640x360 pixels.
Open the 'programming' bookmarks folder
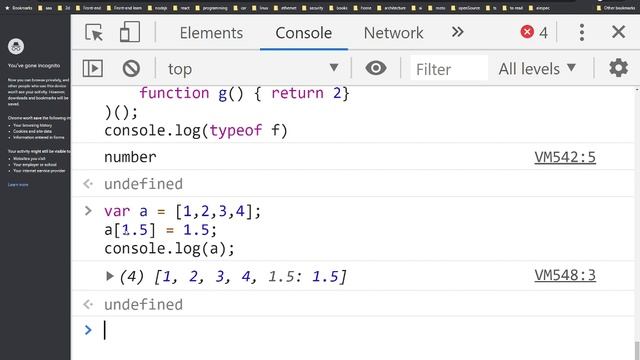tap(211, 8)
